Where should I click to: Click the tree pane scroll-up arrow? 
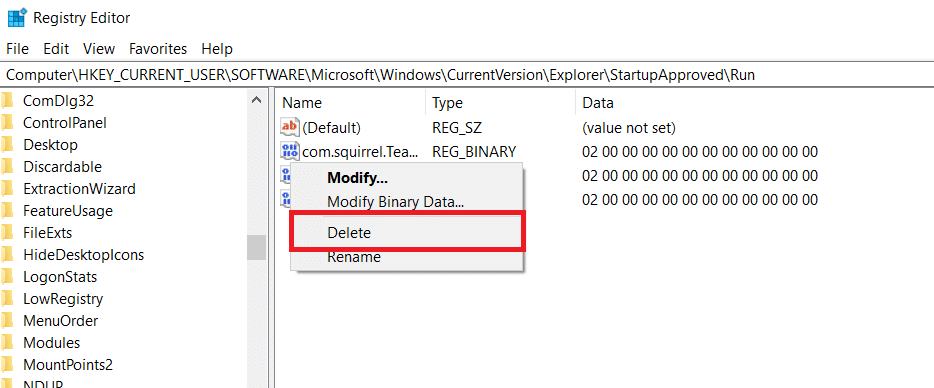coord(256,100)
